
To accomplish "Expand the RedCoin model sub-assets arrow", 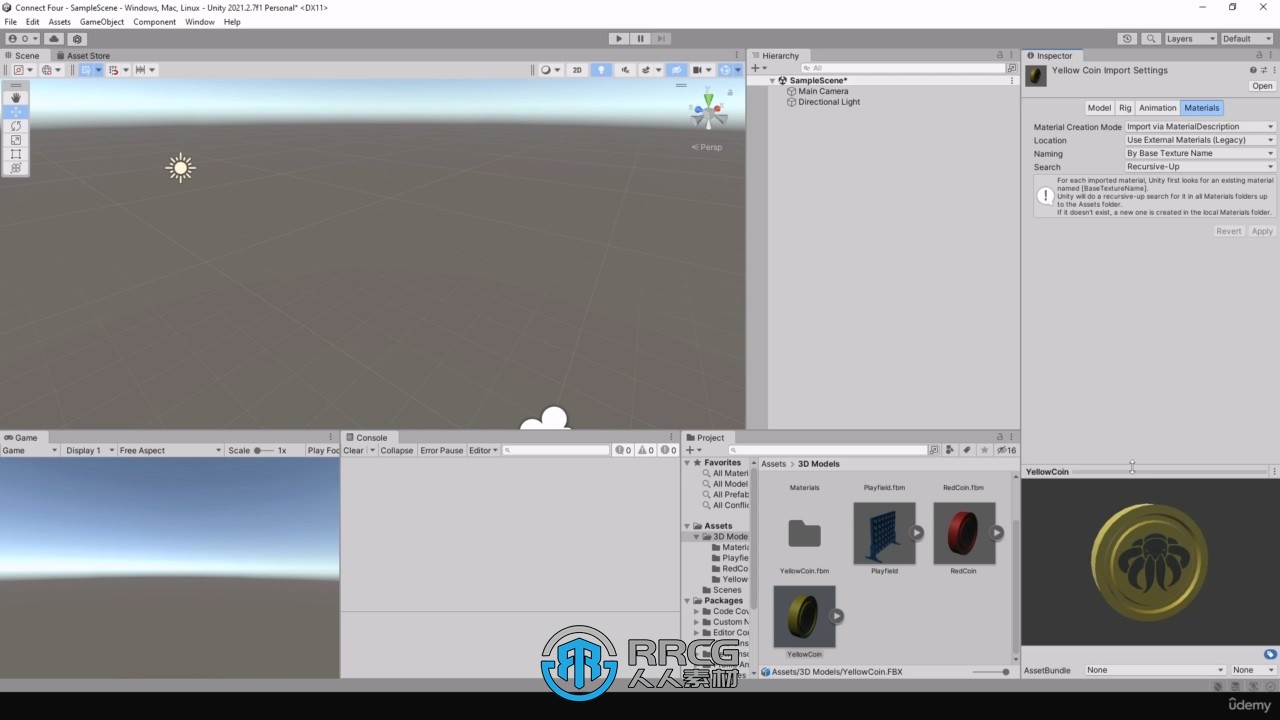I will [x=997, y=533].
